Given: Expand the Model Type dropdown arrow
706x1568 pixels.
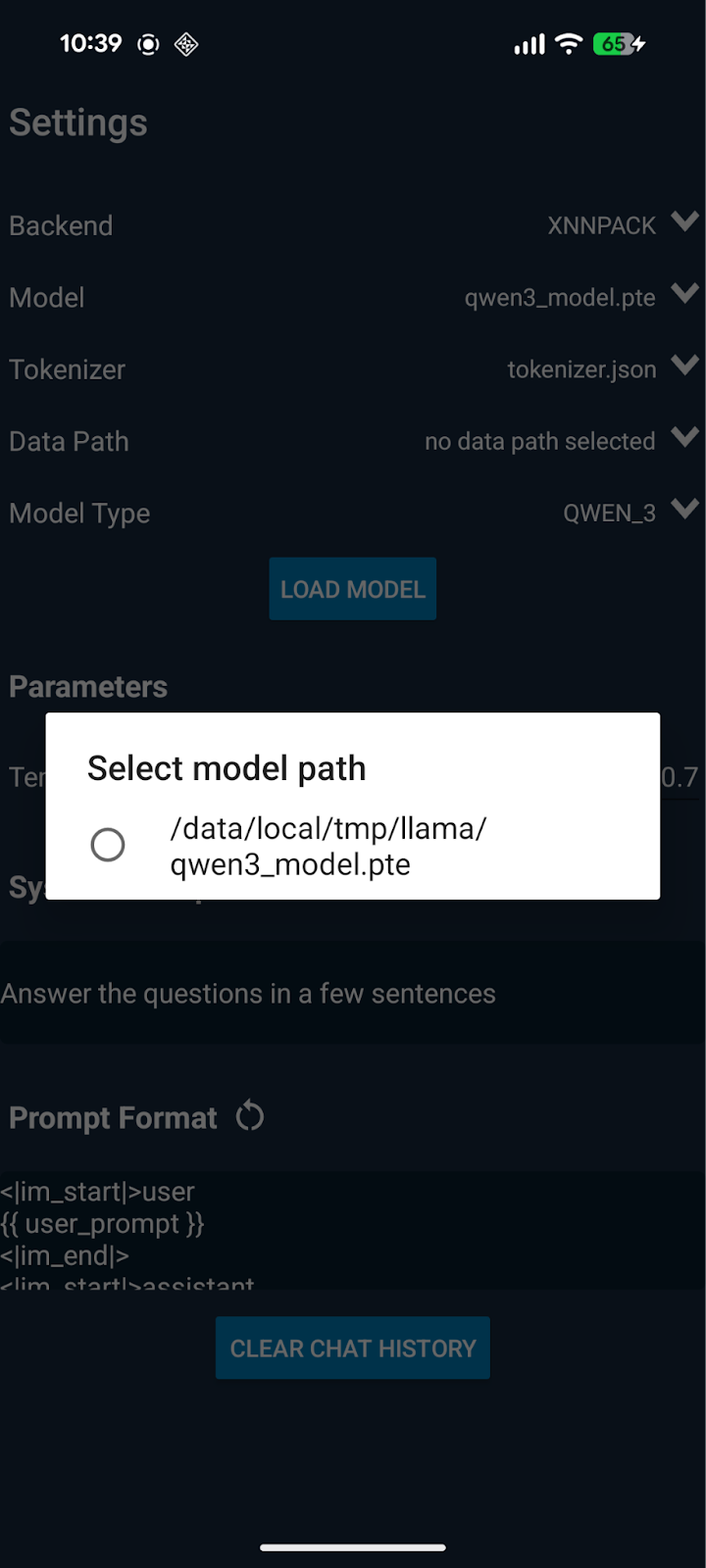Looking at the screenshot, I should pos(685,509).
